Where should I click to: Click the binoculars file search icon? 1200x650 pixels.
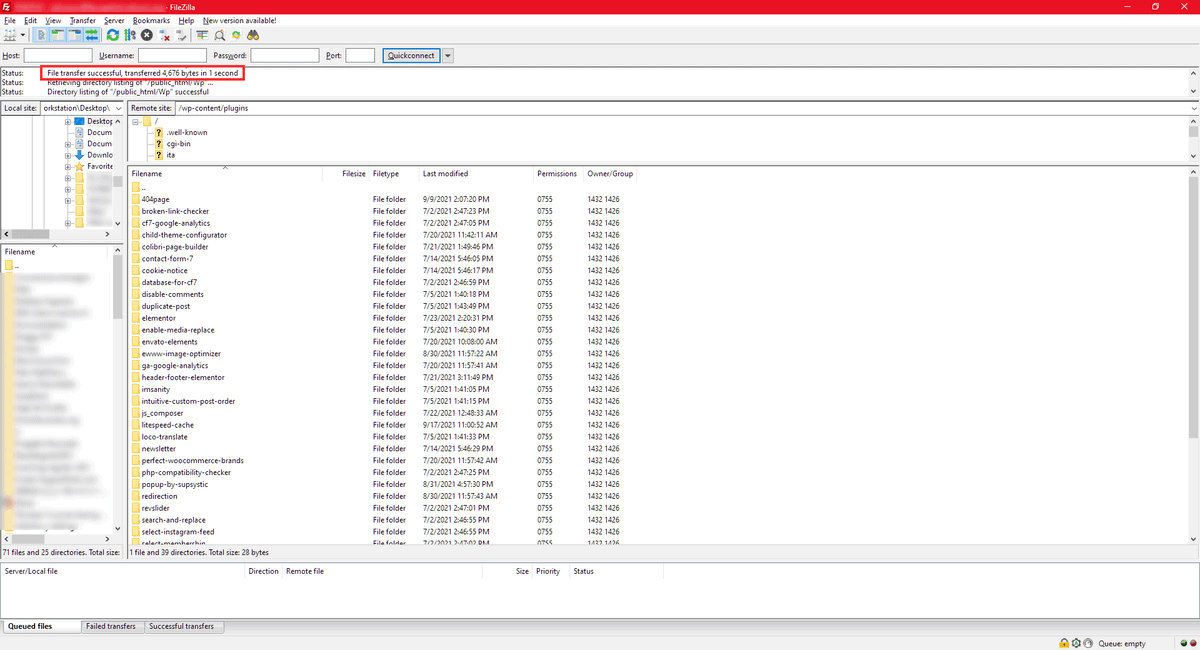coord(254,35)
